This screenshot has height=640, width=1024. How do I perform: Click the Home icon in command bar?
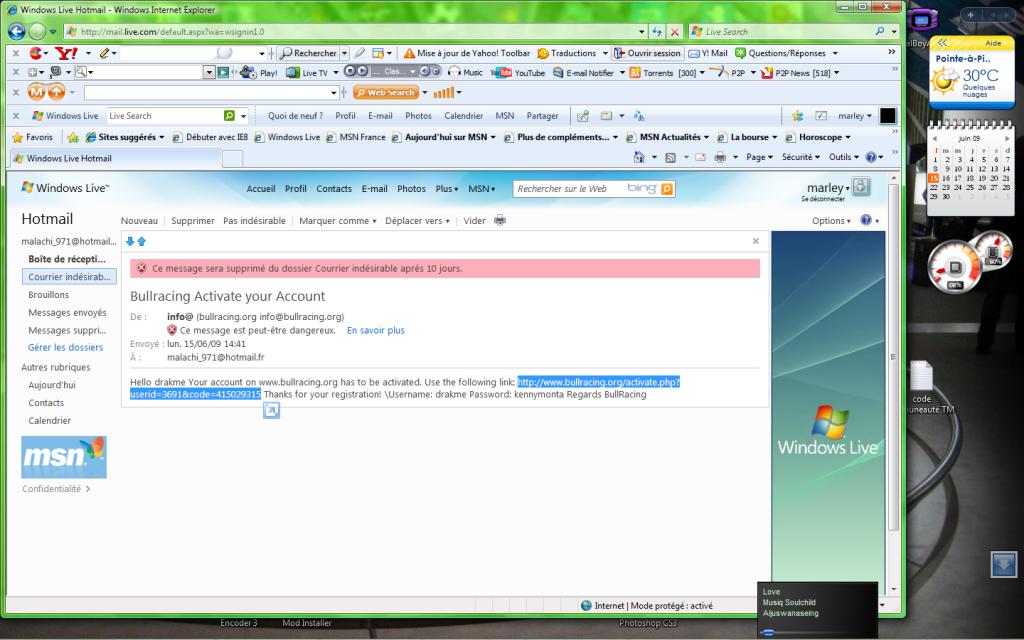[x=639, y=157]
